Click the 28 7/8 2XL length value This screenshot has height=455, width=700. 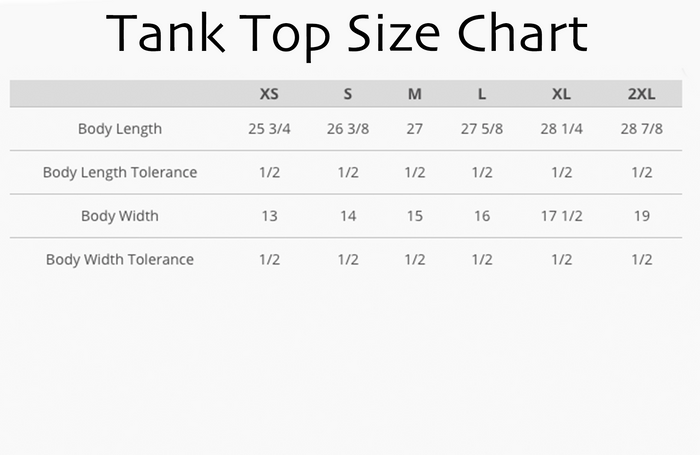(642, 129)
